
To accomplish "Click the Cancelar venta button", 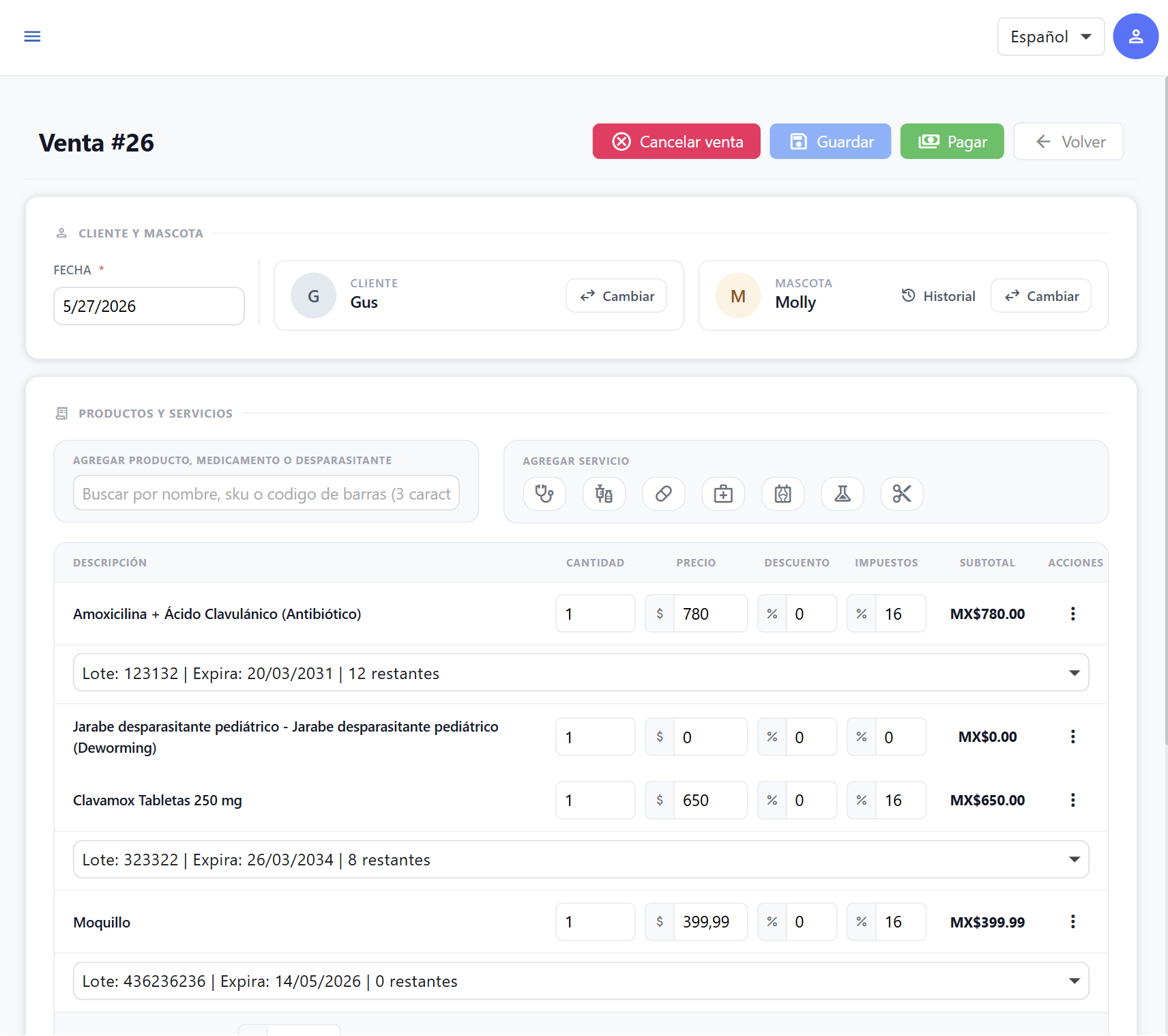I will coord(676,141).
